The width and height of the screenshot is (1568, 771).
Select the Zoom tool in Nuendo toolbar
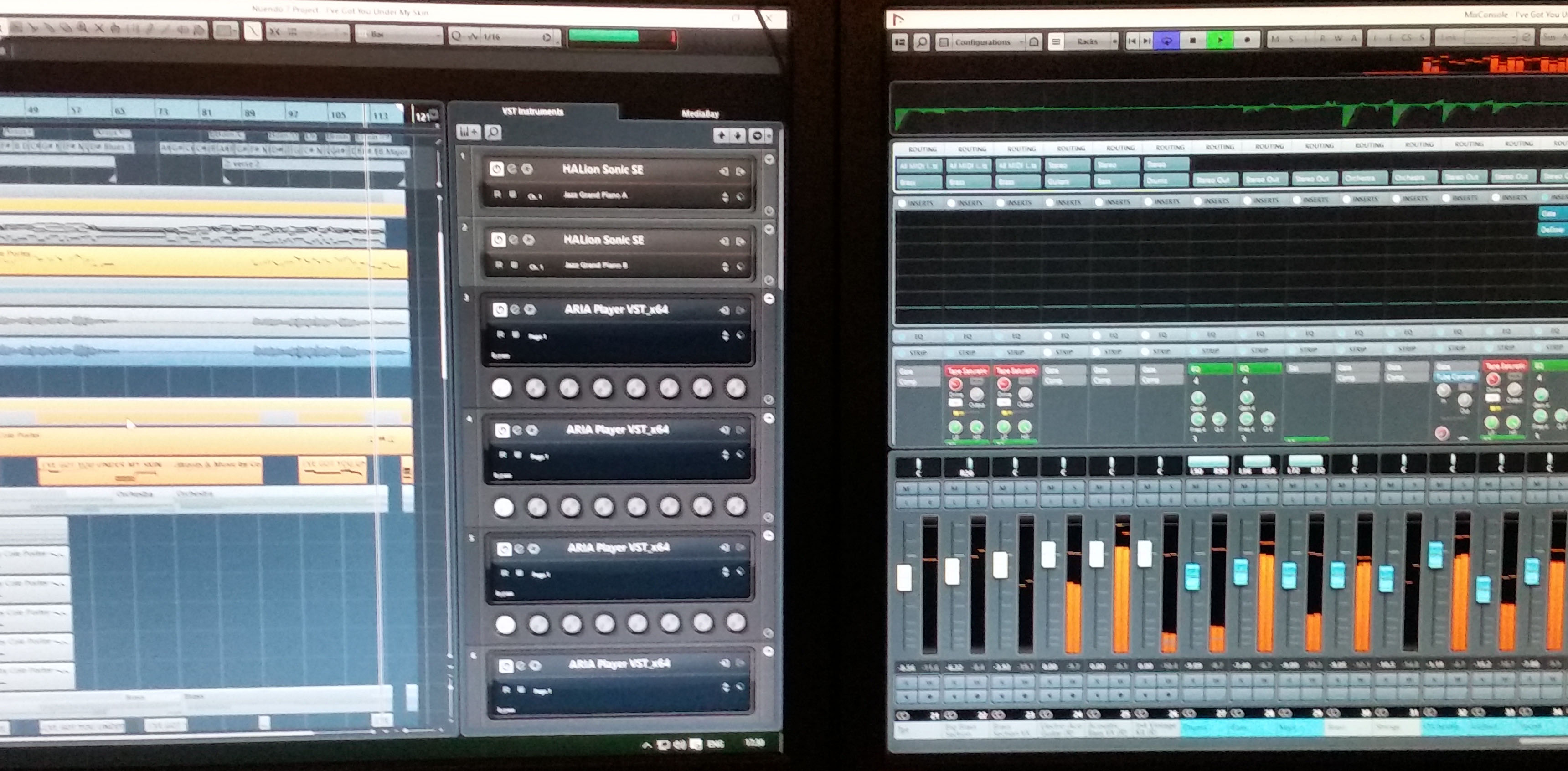point(82,28)
